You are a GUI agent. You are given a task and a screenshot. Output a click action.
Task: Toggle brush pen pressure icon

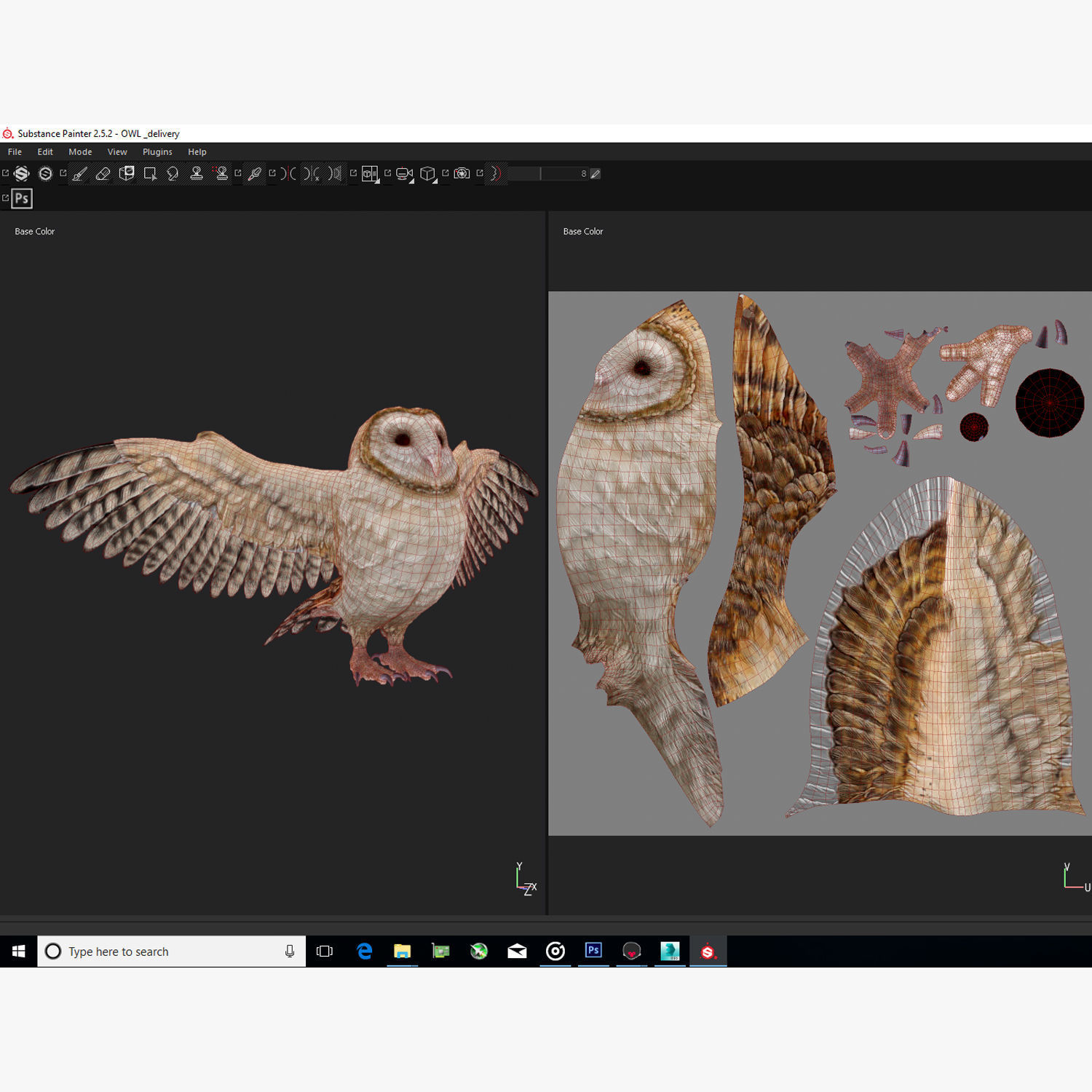coord(596,174)
